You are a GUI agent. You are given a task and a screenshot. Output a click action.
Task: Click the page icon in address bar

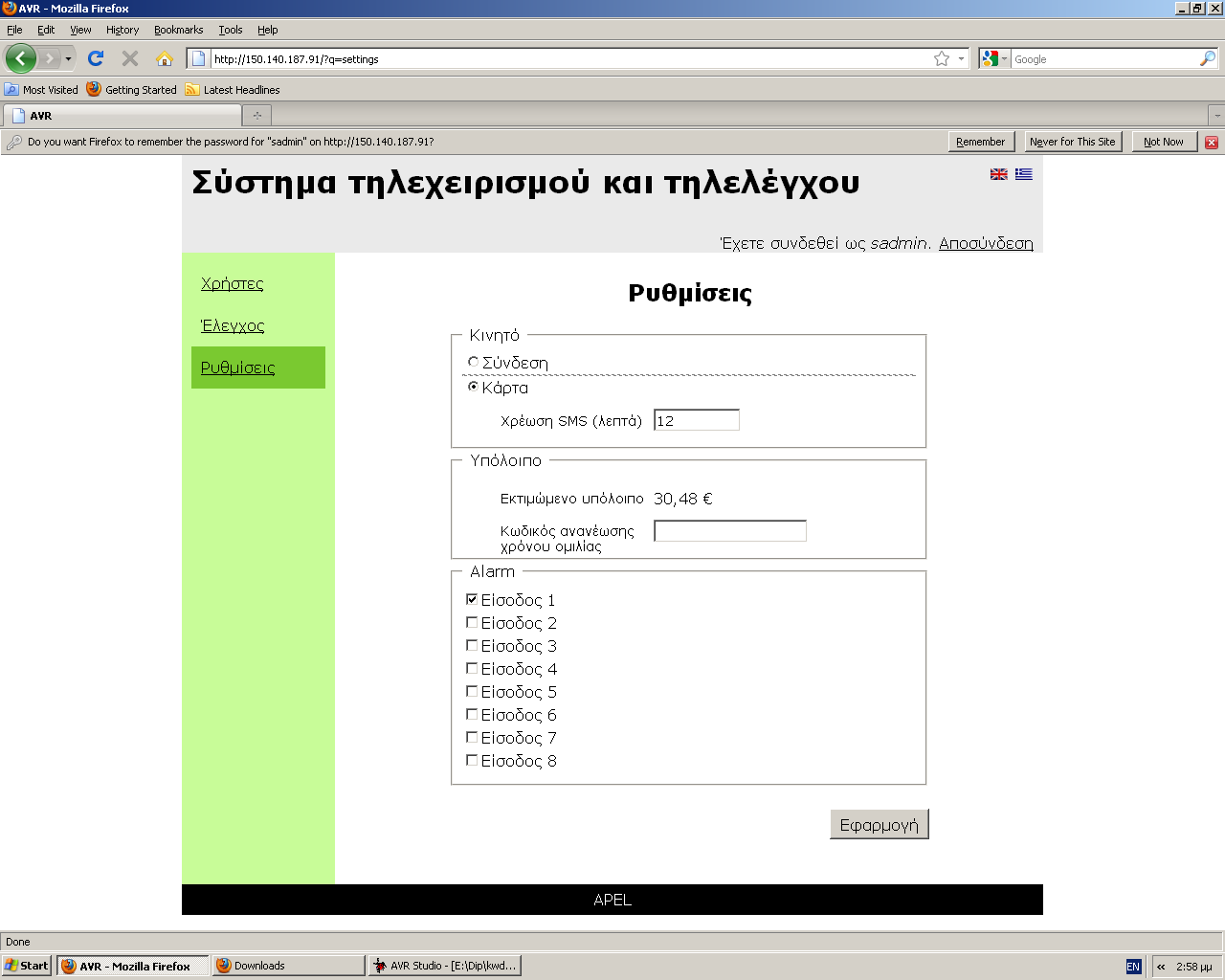tap(198, 58)
